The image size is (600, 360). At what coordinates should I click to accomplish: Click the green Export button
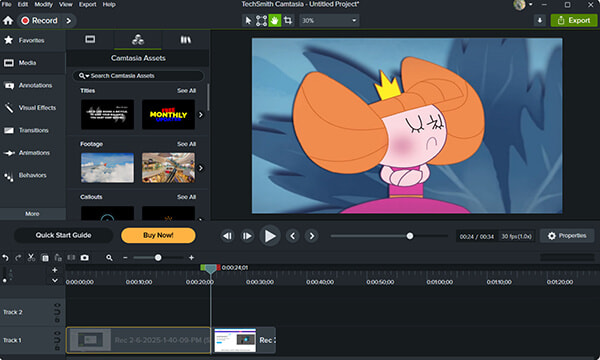pyautogui.click(x=574, y=20)
